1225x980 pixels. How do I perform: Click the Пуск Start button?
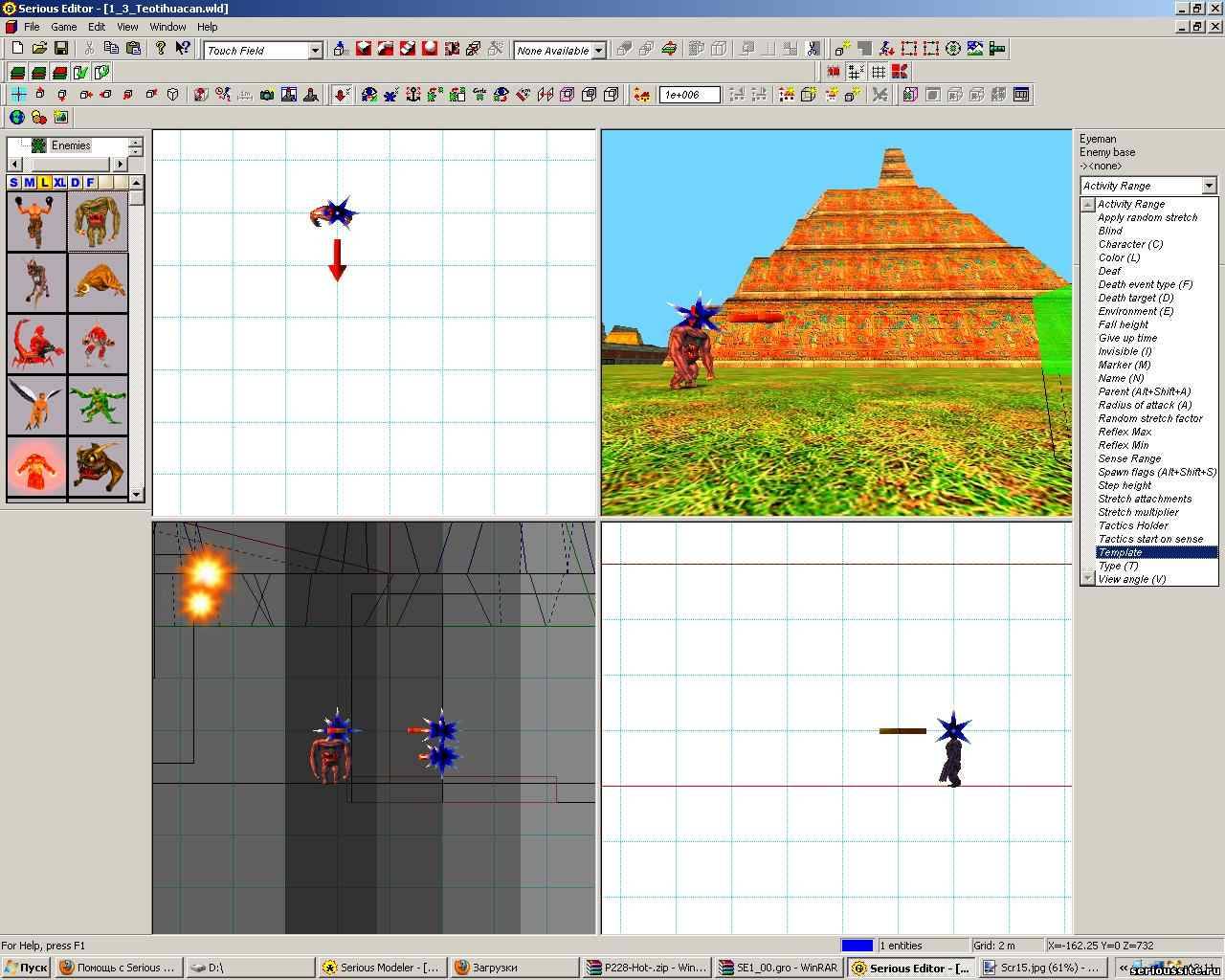click(x=26, y=968)
